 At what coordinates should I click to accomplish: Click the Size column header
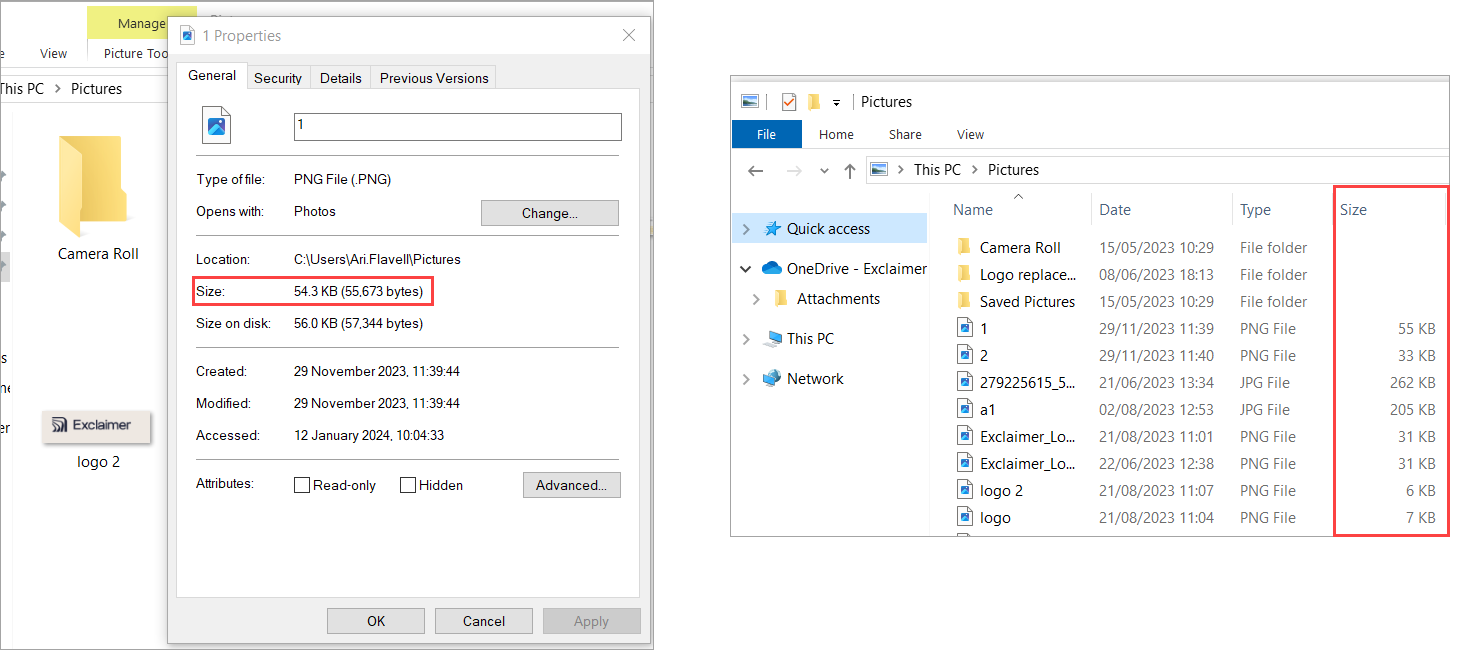pos(1352,209)
